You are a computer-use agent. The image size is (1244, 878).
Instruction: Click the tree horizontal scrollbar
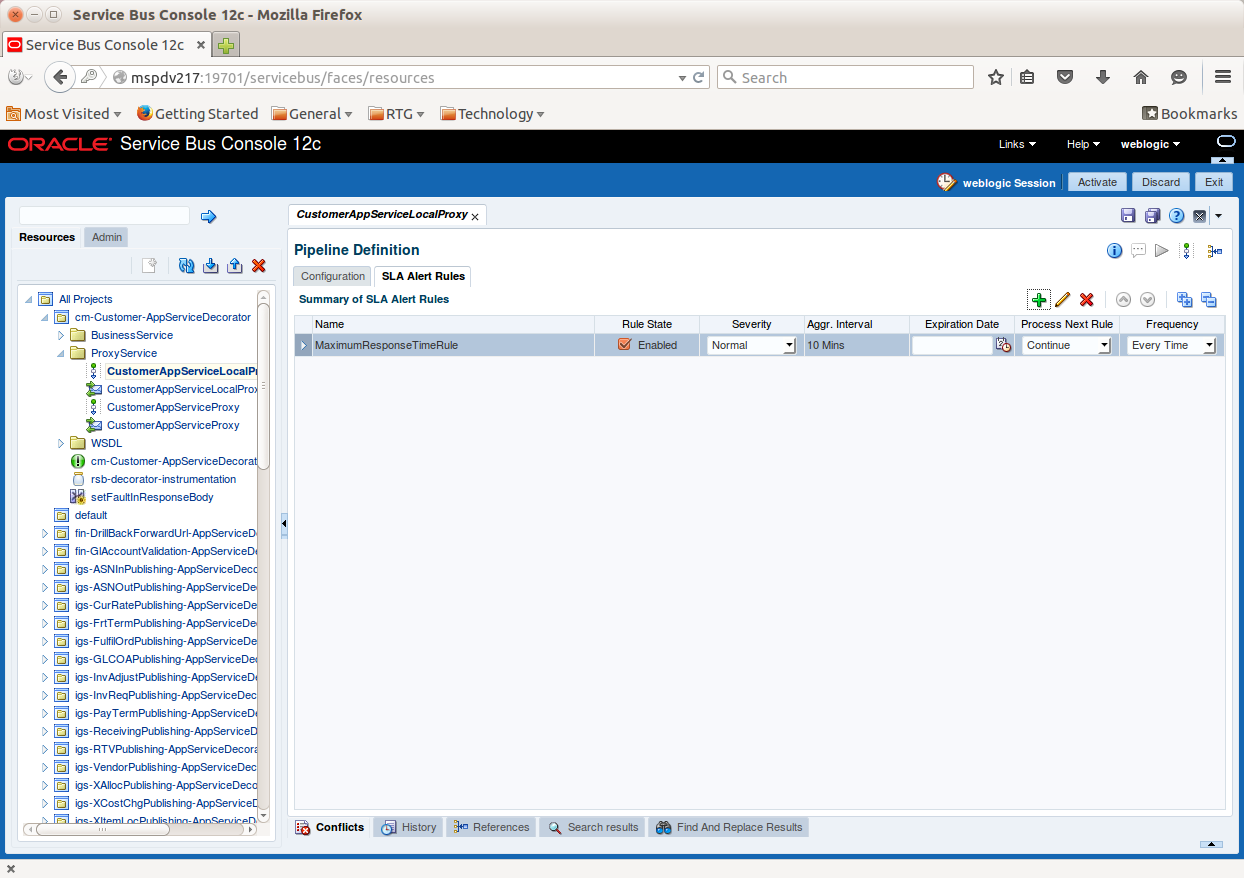103,829
